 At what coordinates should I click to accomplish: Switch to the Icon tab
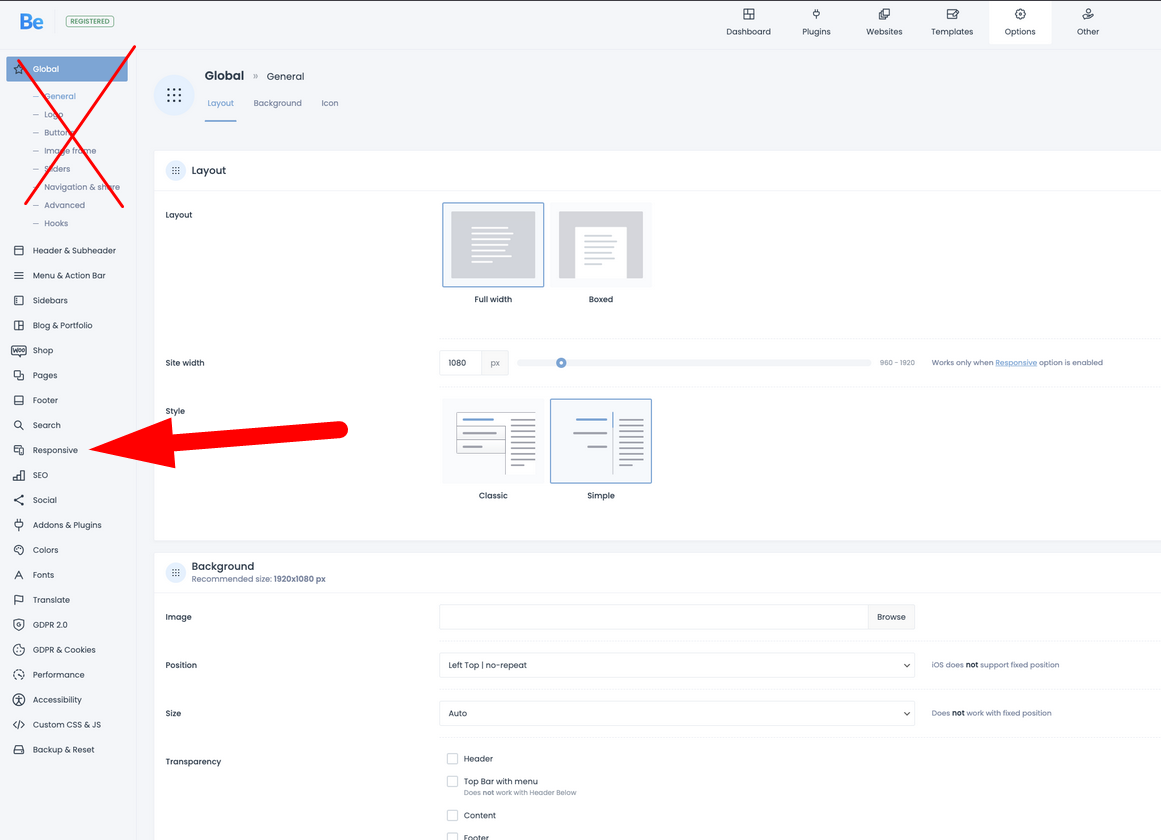330,103
